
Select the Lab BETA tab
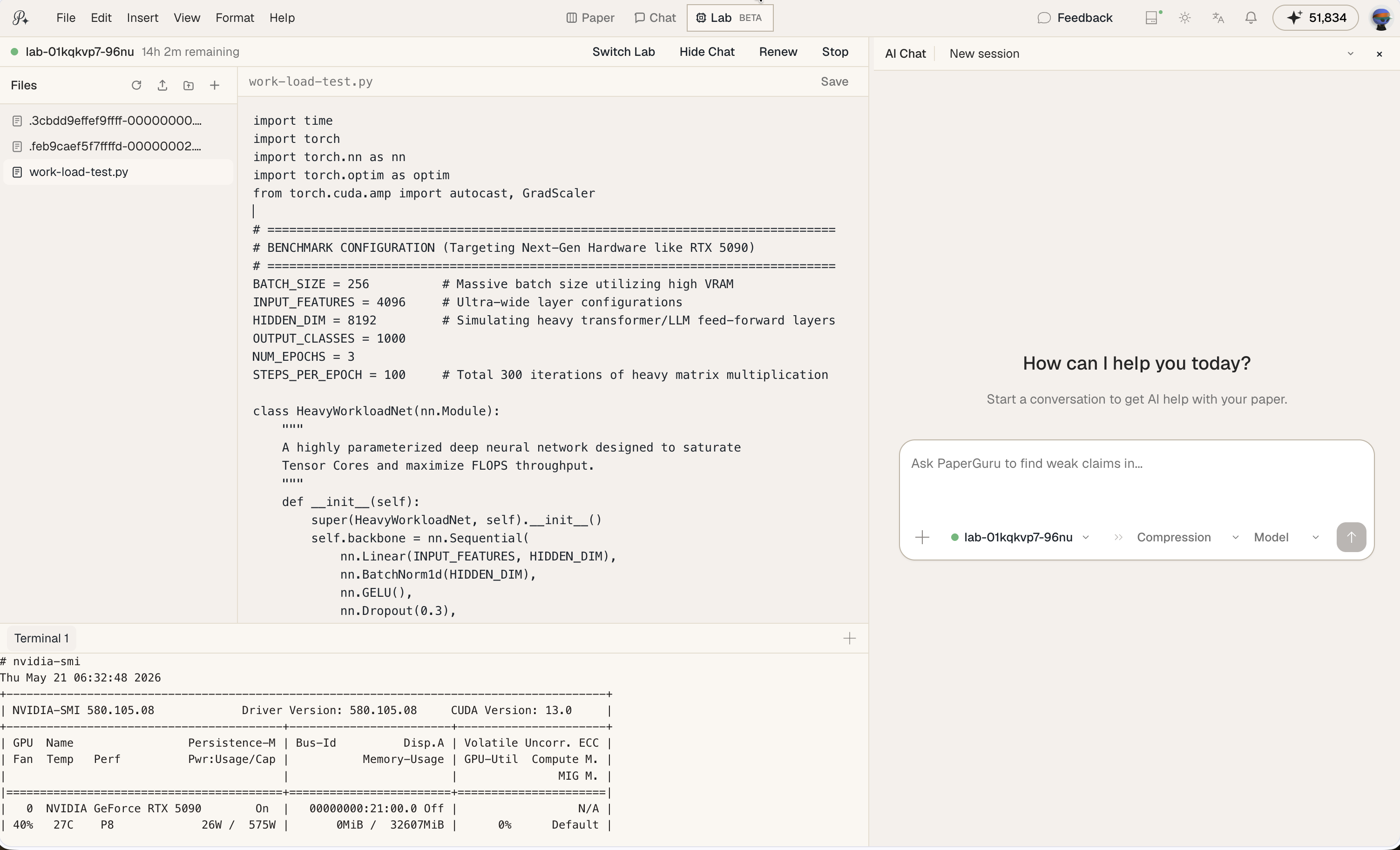coord(730,18)
